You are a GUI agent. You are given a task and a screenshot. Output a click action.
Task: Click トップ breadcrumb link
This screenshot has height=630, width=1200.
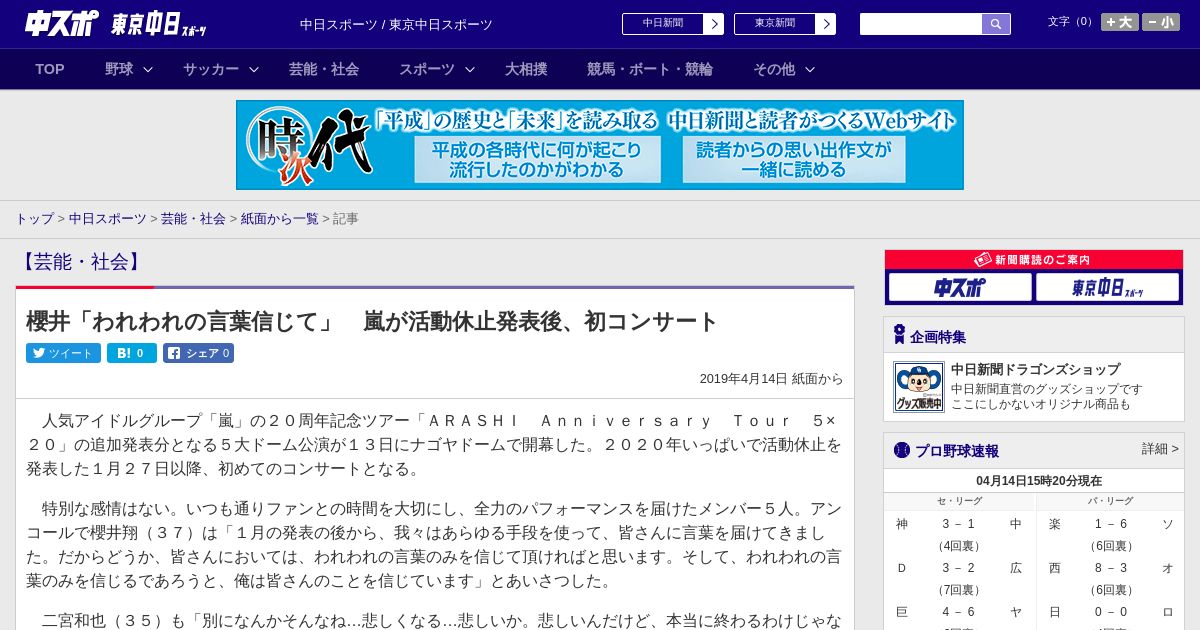[x=34, y=218]
